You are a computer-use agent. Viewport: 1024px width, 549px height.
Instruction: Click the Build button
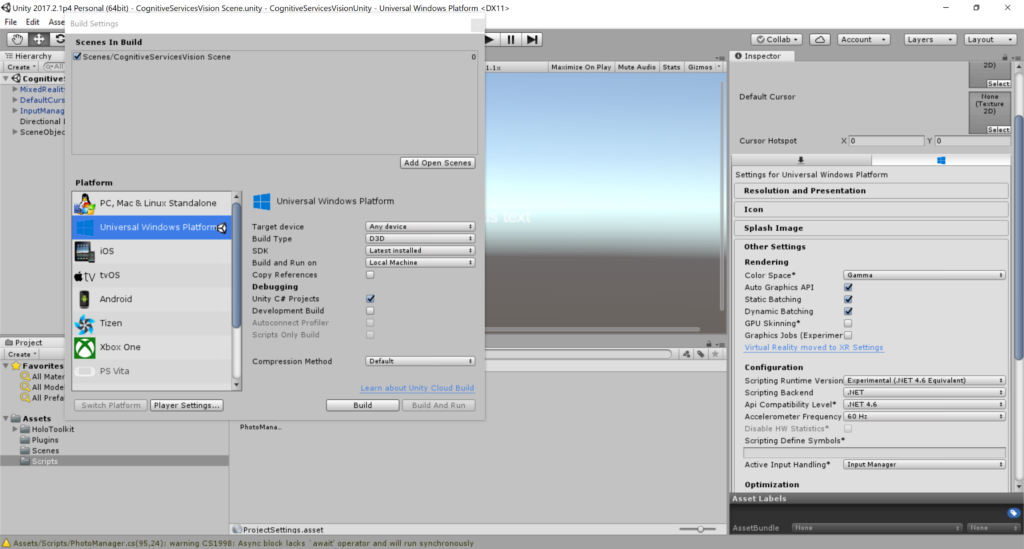coord(362,405)
